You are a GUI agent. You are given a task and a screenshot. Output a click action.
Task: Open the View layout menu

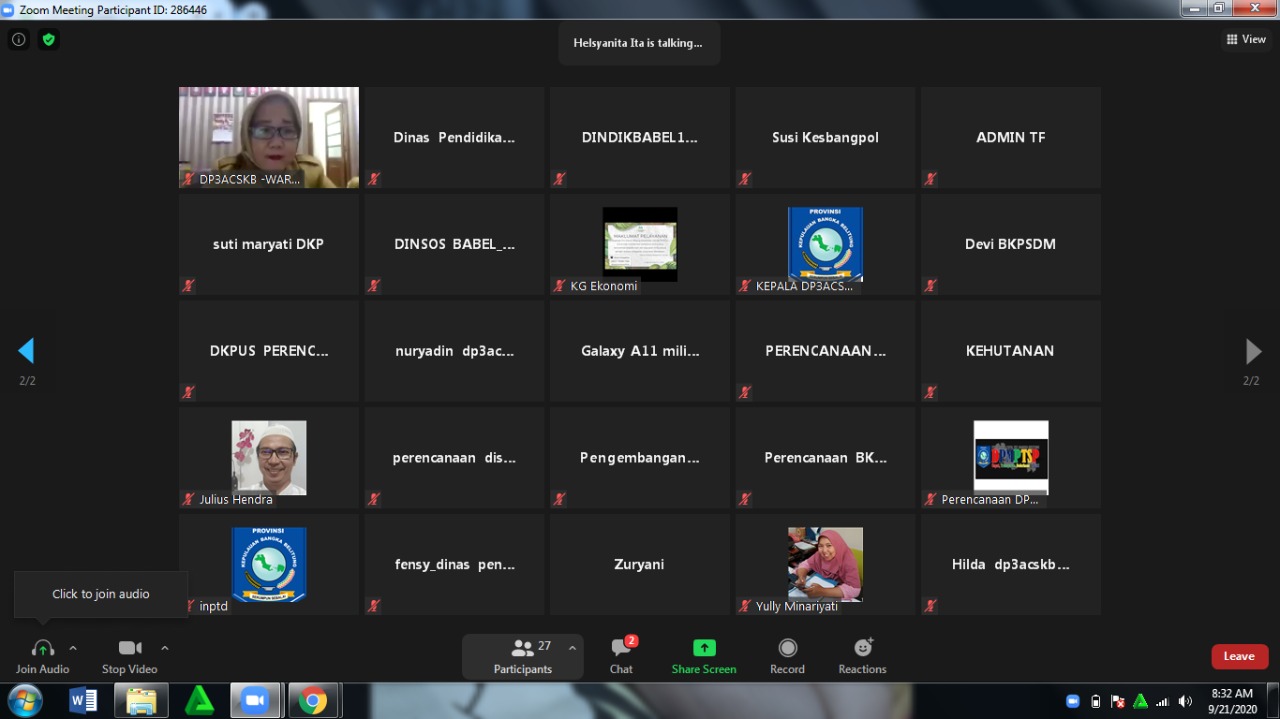1246,40
